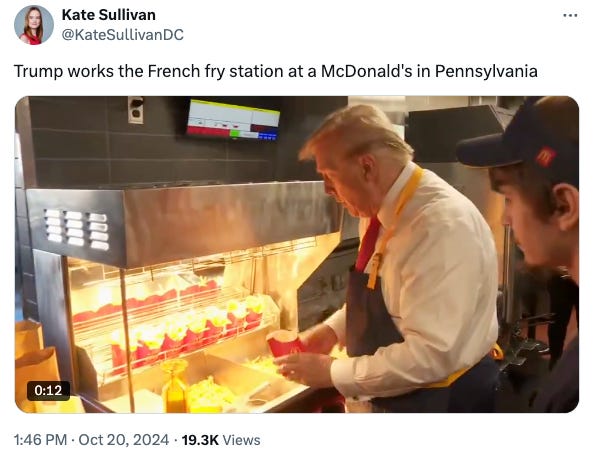Click the McDonald's logo on the cap
The image size is (593, 458).
[x=545, y=156]
